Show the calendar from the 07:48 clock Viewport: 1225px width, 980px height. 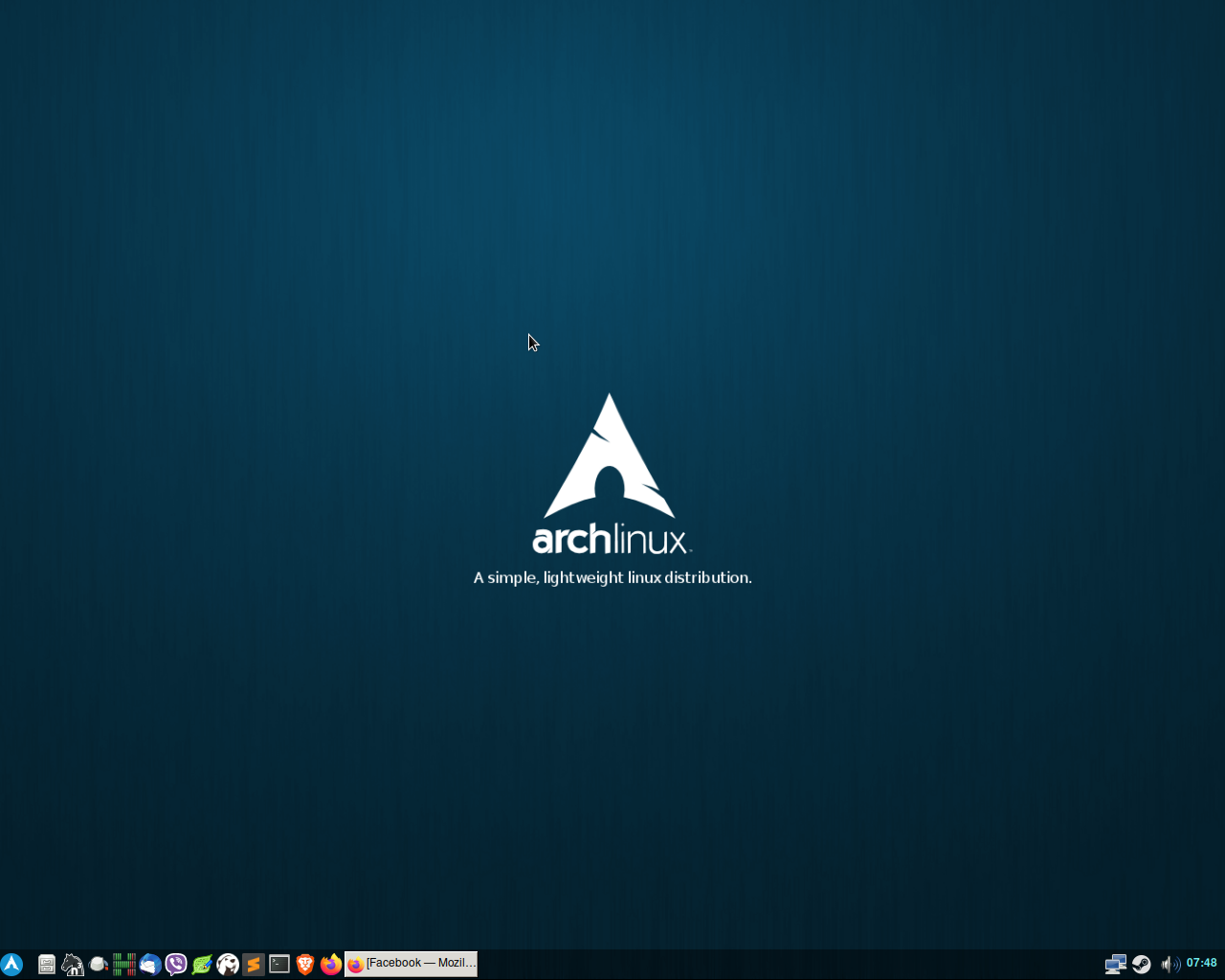[1202, 963]
